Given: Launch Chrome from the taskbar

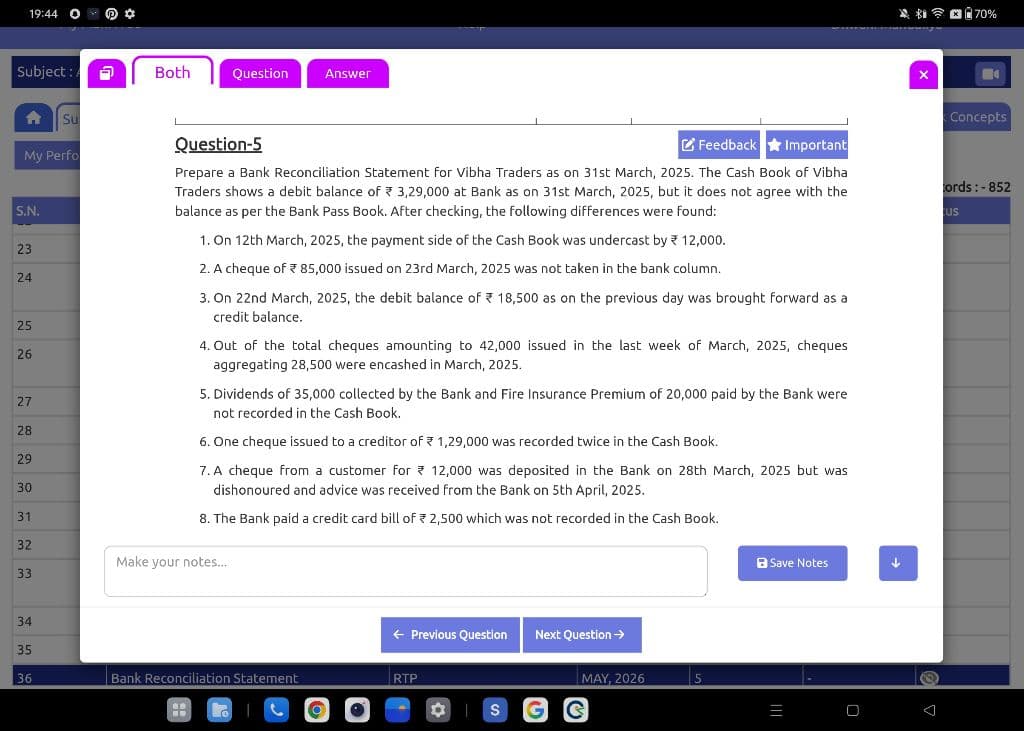Looking at the screenshot, I should (x=317, y=710).
